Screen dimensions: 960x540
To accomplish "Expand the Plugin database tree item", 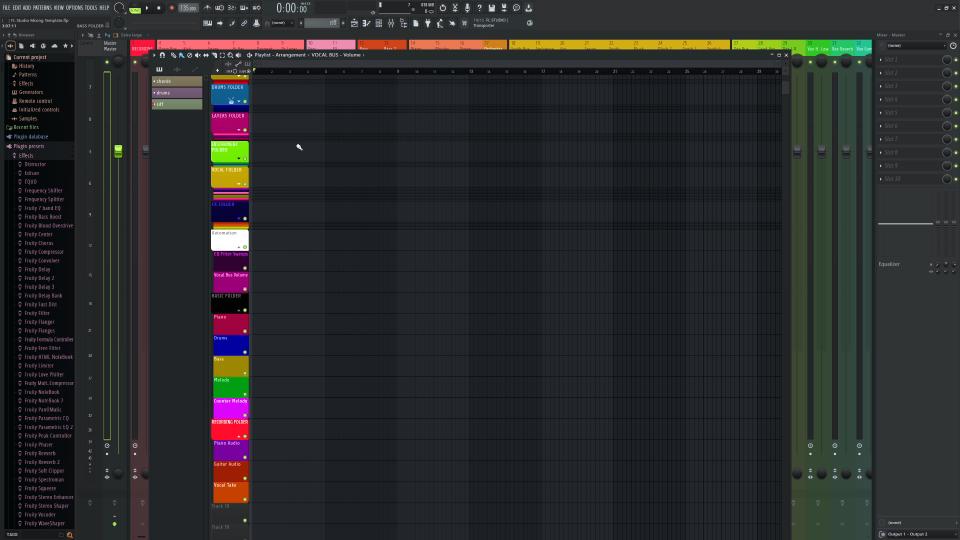I will pyautogui.click(x=31, y=137).
